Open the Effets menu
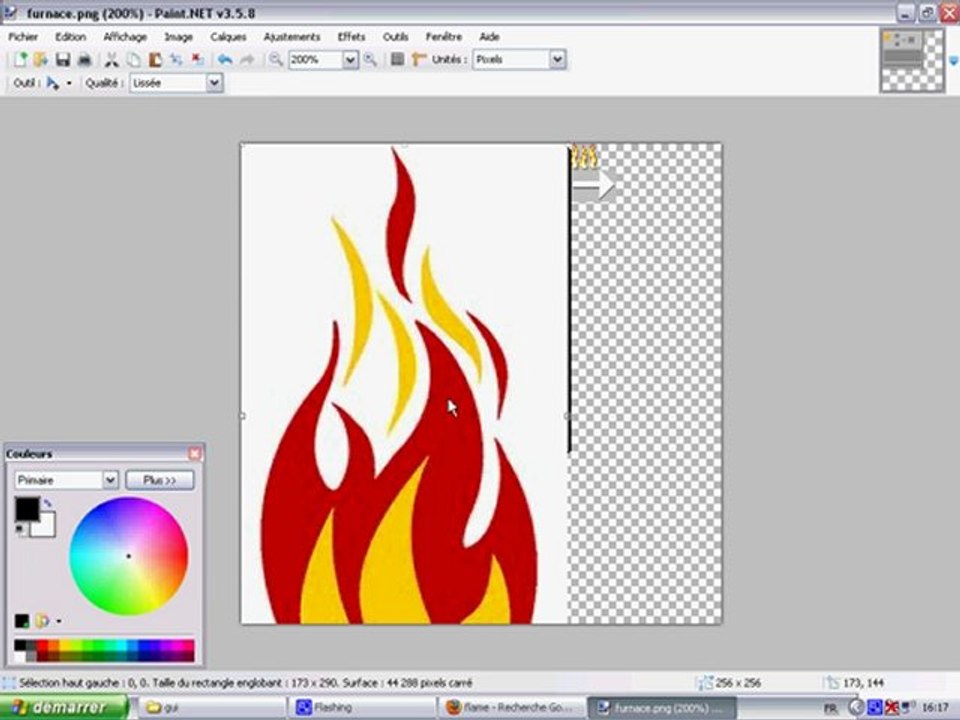This screenshot has height=720, width=960. point(351,37)
